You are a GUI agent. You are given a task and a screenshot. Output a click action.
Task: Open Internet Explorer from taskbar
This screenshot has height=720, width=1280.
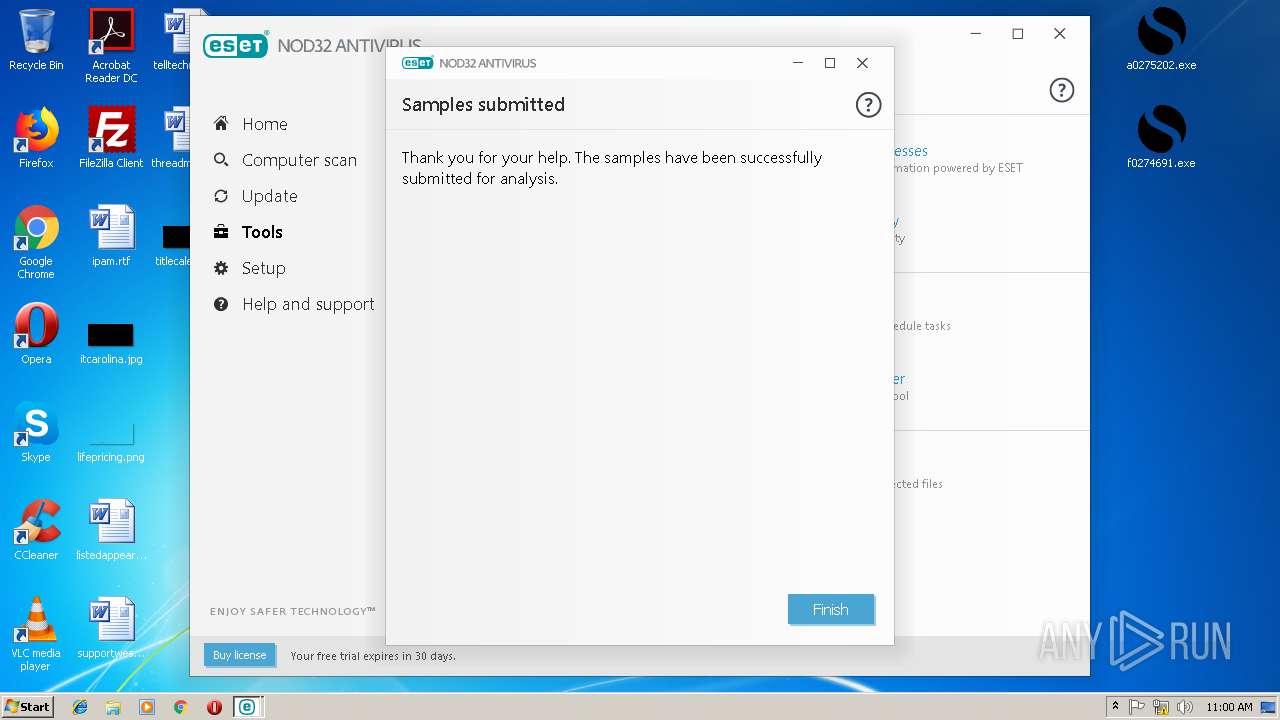[80, 707]
